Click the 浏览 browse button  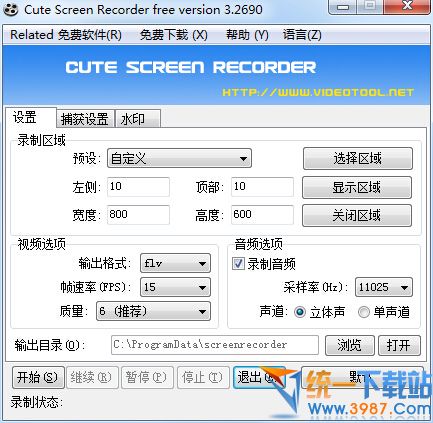pyautogui.click(x=350, y=345)
